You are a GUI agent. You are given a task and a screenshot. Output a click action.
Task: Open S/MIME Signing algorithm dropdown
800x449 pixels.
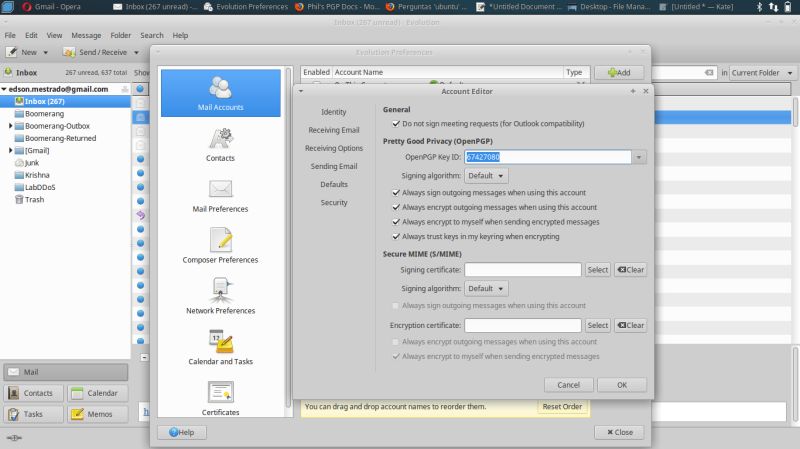[486, 289]
